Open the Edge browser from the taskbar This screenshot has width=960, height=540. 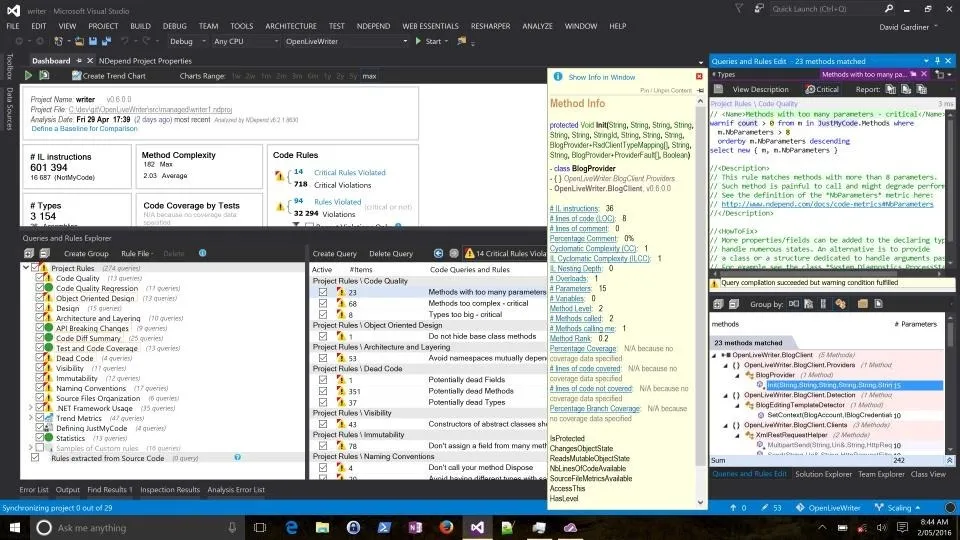click(292, 527)
